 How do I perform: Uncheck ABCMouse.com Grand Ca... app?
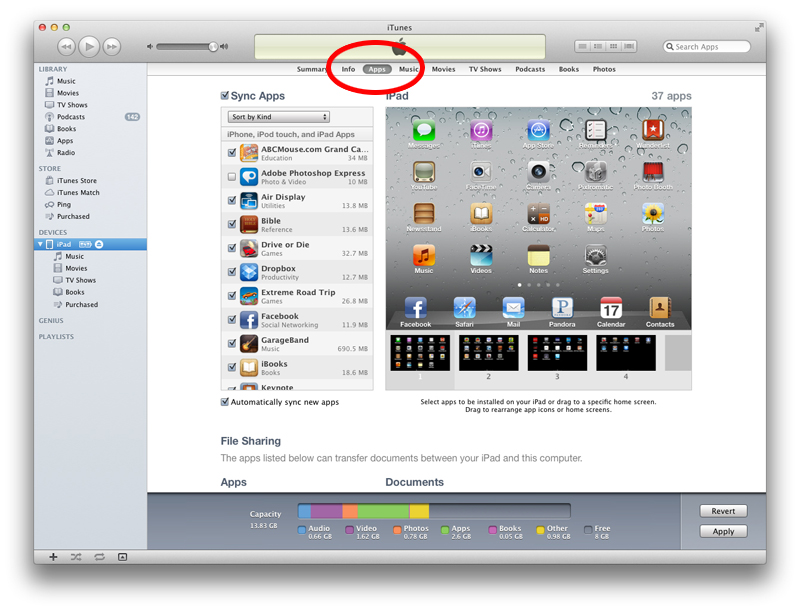click(x=232, y=152)
